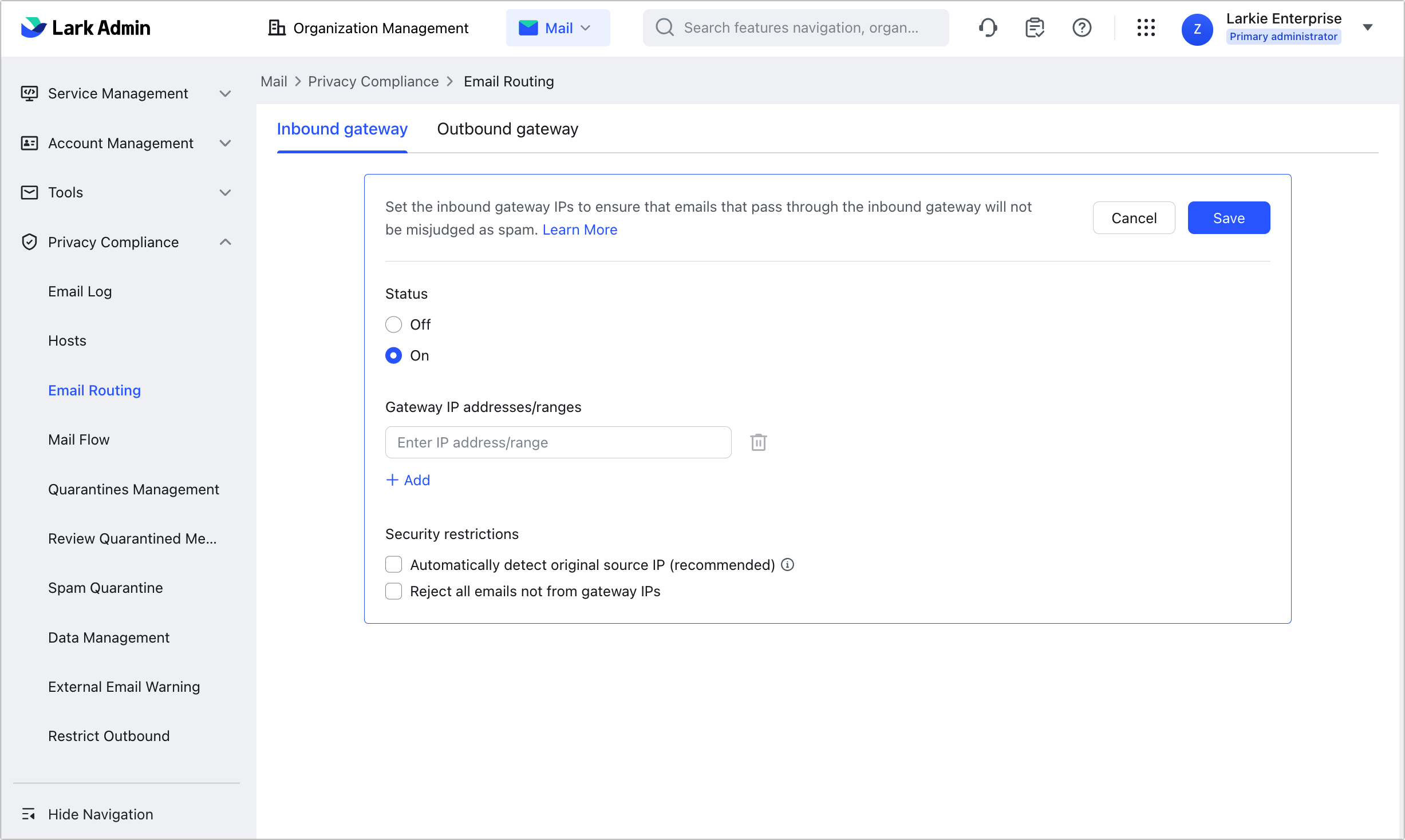Open the help center via question mark icon

[x=1081, y=27]
